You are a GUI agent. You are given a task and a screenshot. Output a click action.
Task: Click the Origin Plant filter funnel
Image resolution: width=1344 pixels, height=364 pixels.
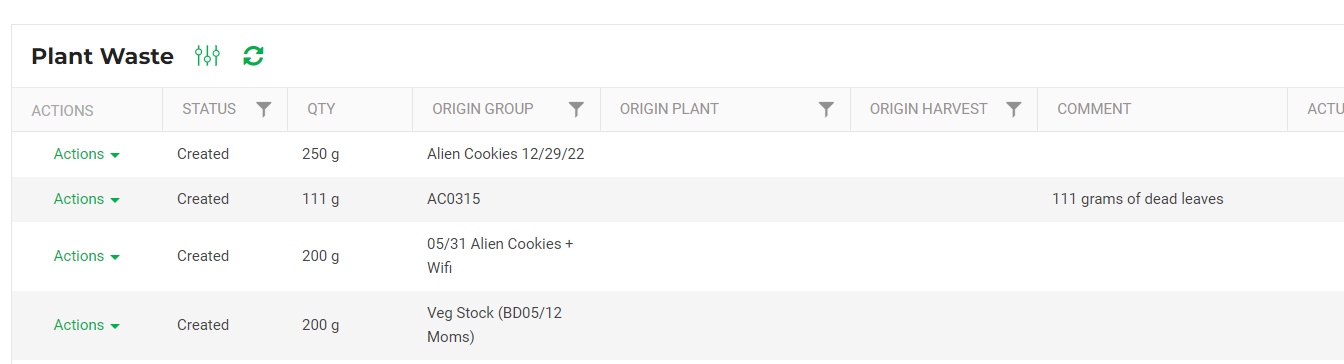click(x=827, y=109)
